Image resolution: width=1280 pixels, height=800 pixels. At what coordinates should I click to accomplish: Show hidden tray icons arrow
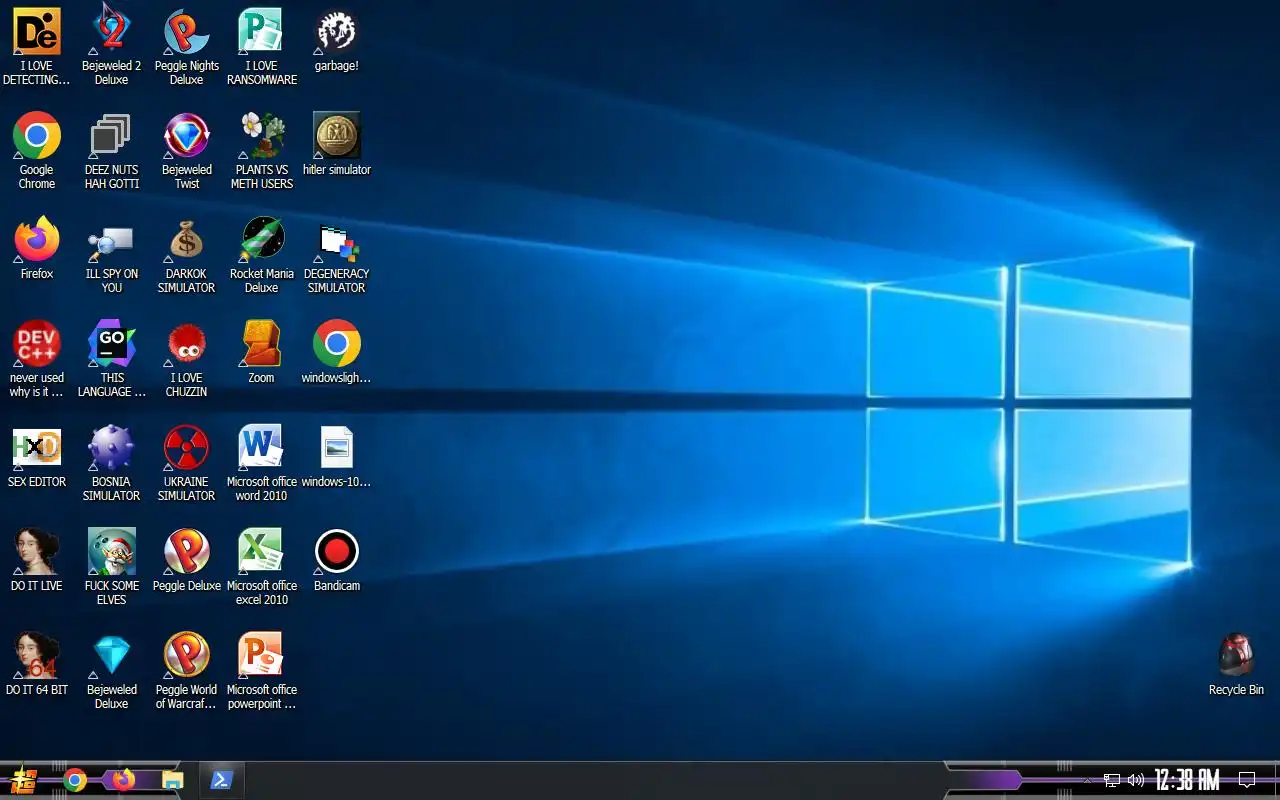pyautogui.click(x=1088, y=780)
